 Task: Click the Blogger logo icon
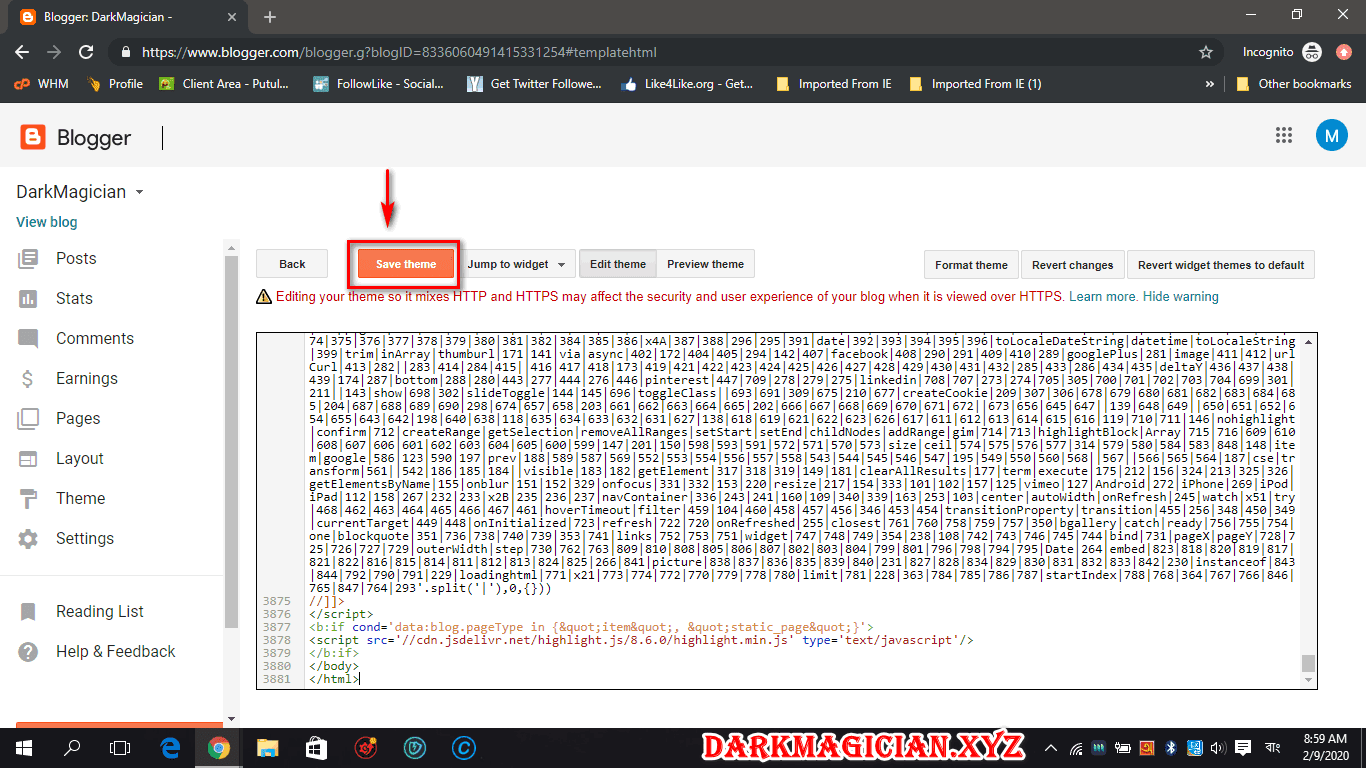(x=33, y=137)
